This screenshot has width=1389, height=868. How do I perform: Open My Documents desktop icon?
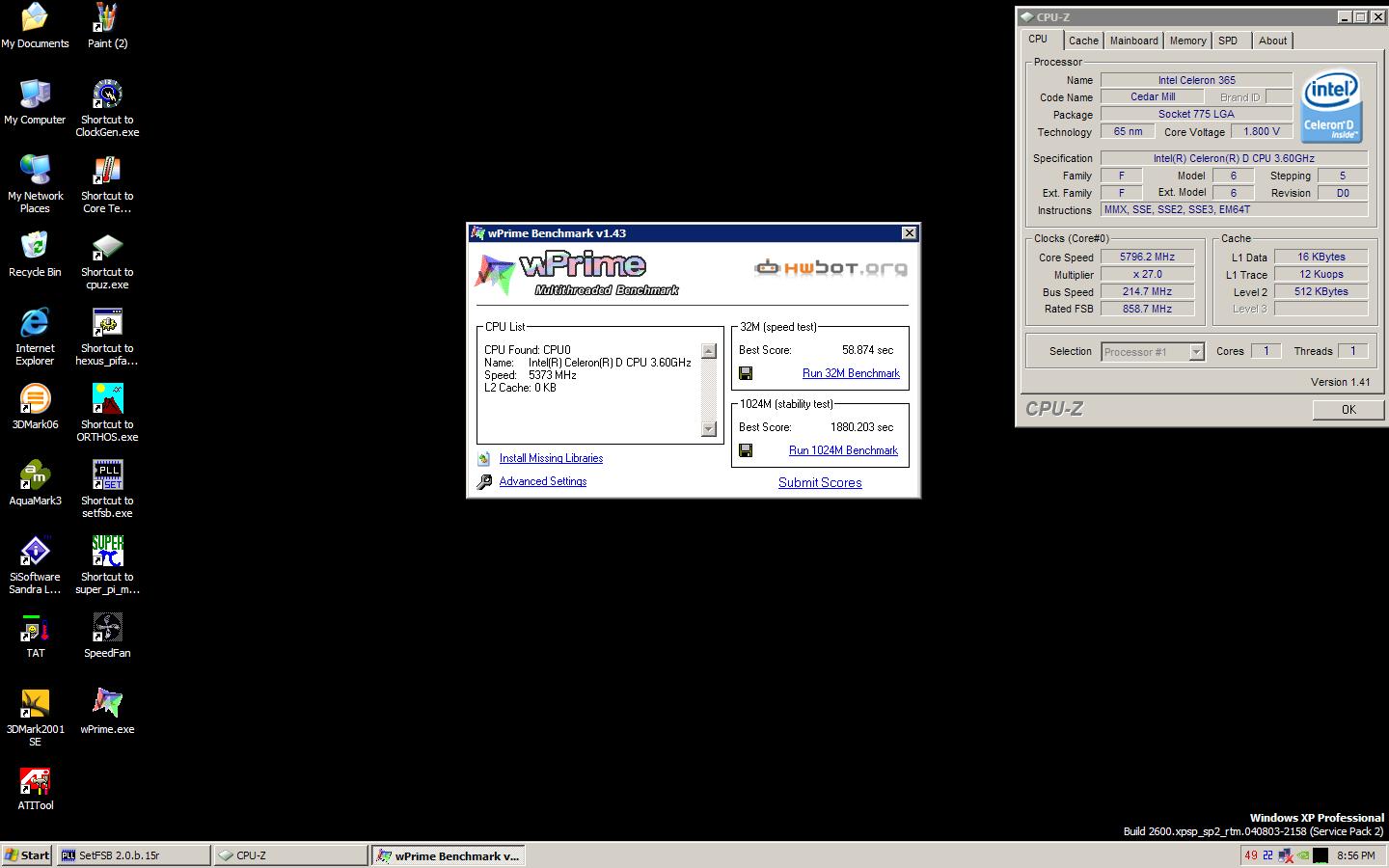(35, 25)
